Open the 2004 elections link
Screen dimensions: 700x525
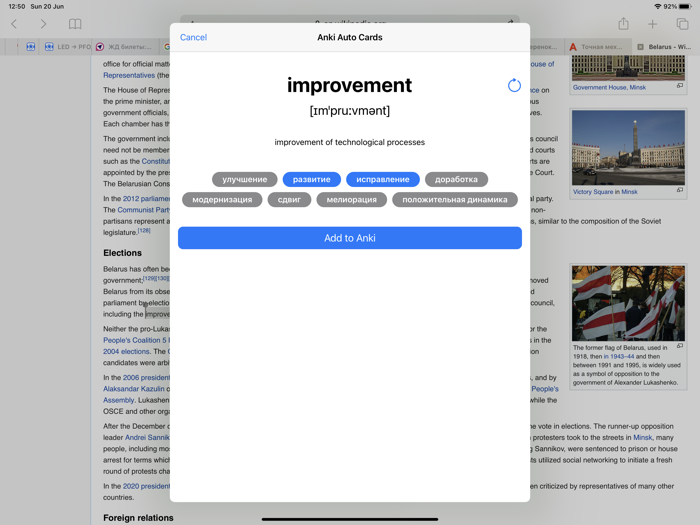(126, 351)
